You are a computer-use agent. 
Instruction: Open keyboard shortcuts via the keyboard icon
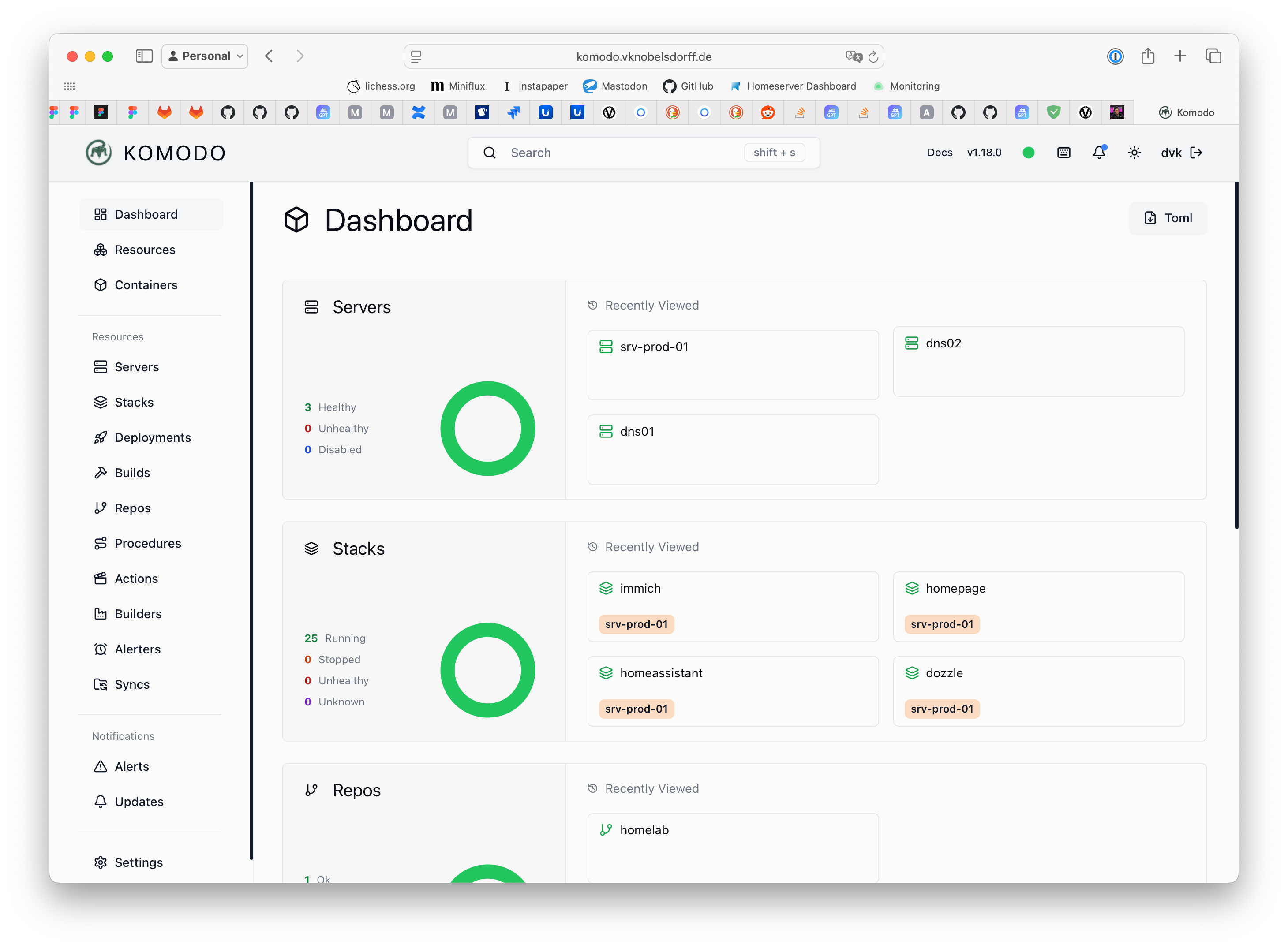click(x=1063, y=153)
